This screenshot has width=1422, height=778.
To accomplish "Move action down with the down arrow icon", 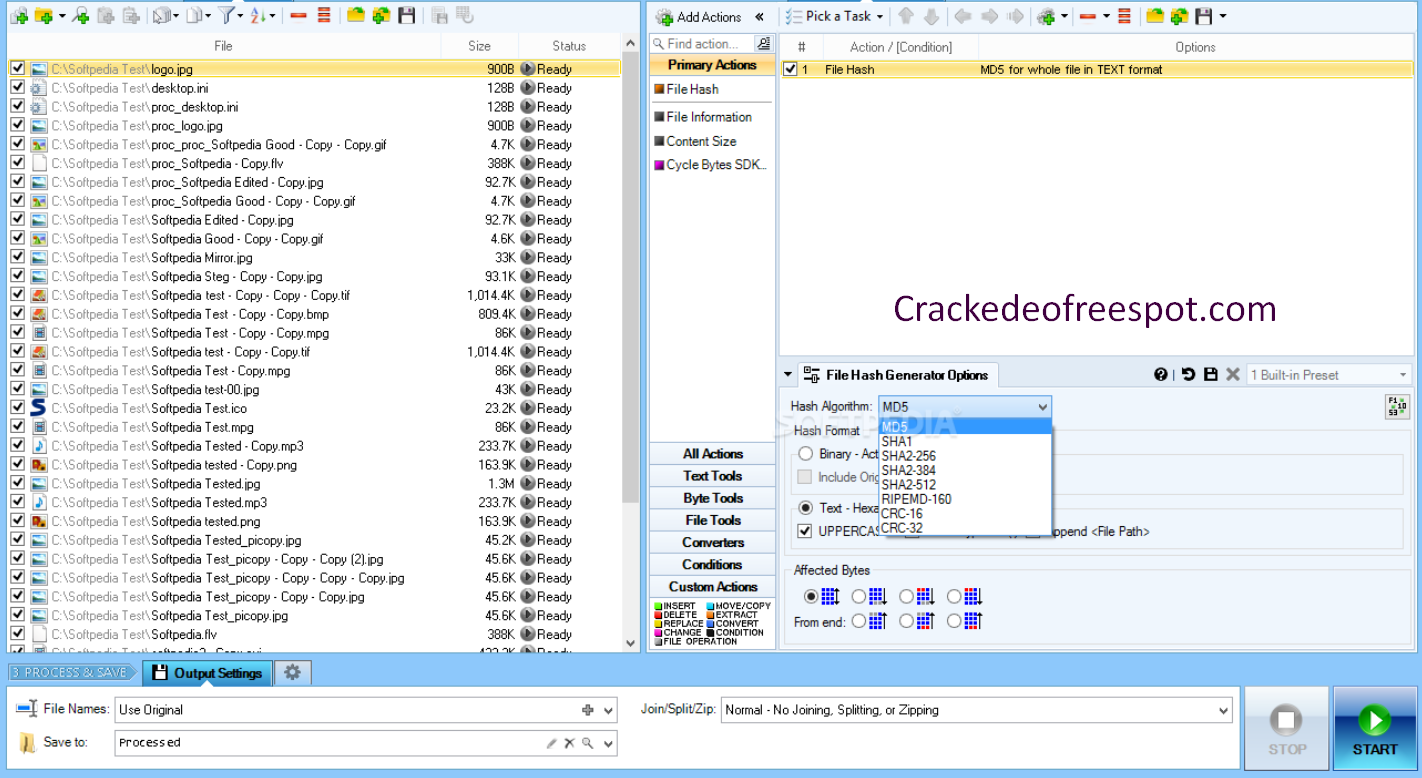I will coord(930,16).
